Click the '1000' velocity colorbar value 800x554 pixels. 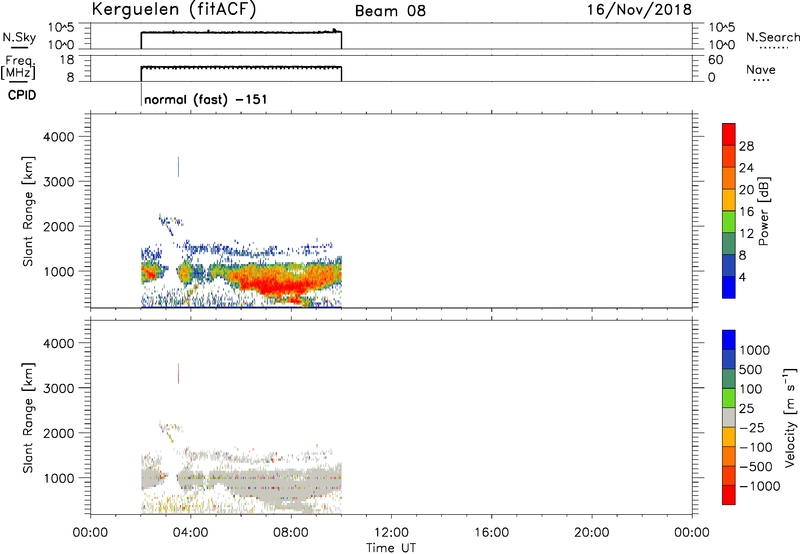click(755, 350)
